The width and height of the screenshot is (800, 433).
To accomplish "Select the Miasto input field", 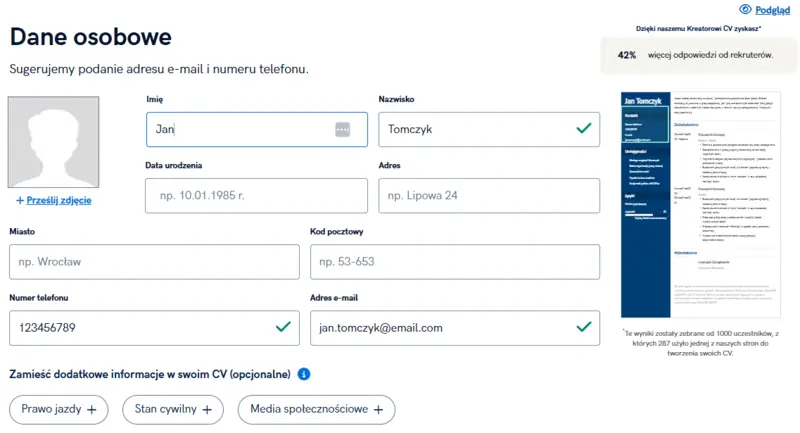I will (154, 262).
